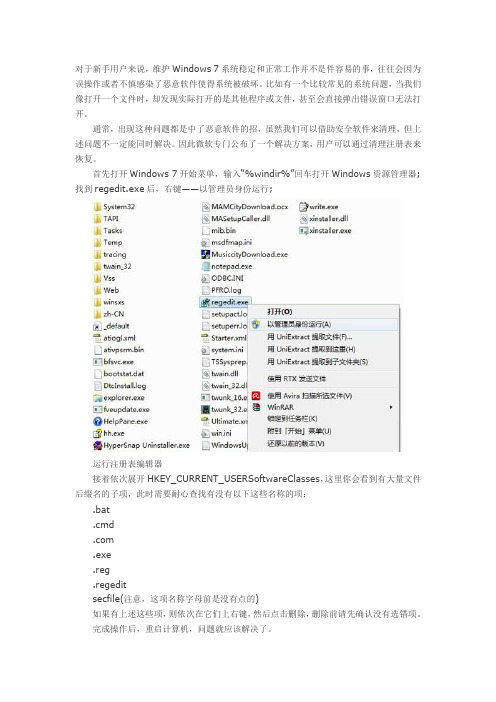Select the Vss folder icon

(x=98, y=278)
